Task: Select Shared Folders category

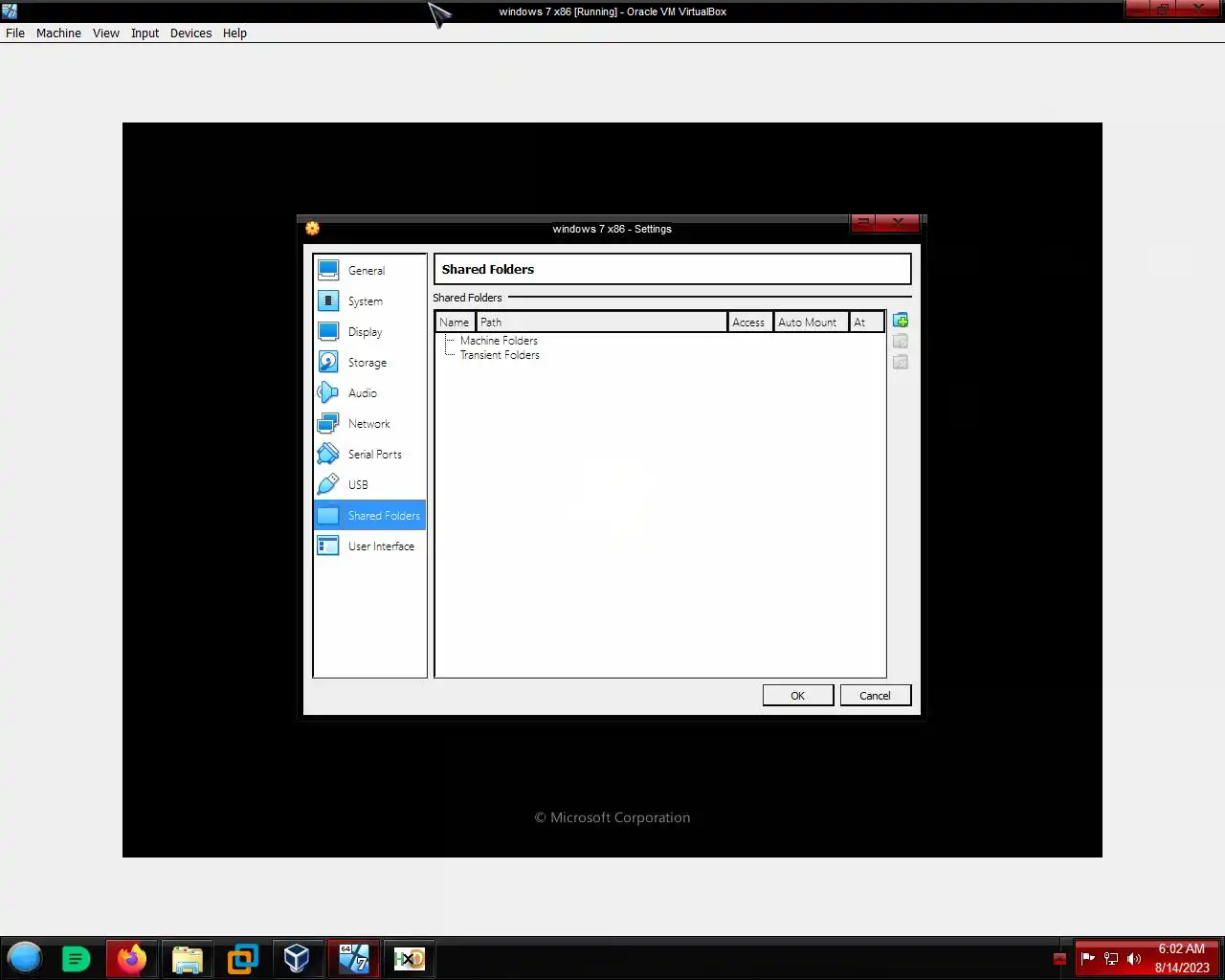Action: click(369, 515)
